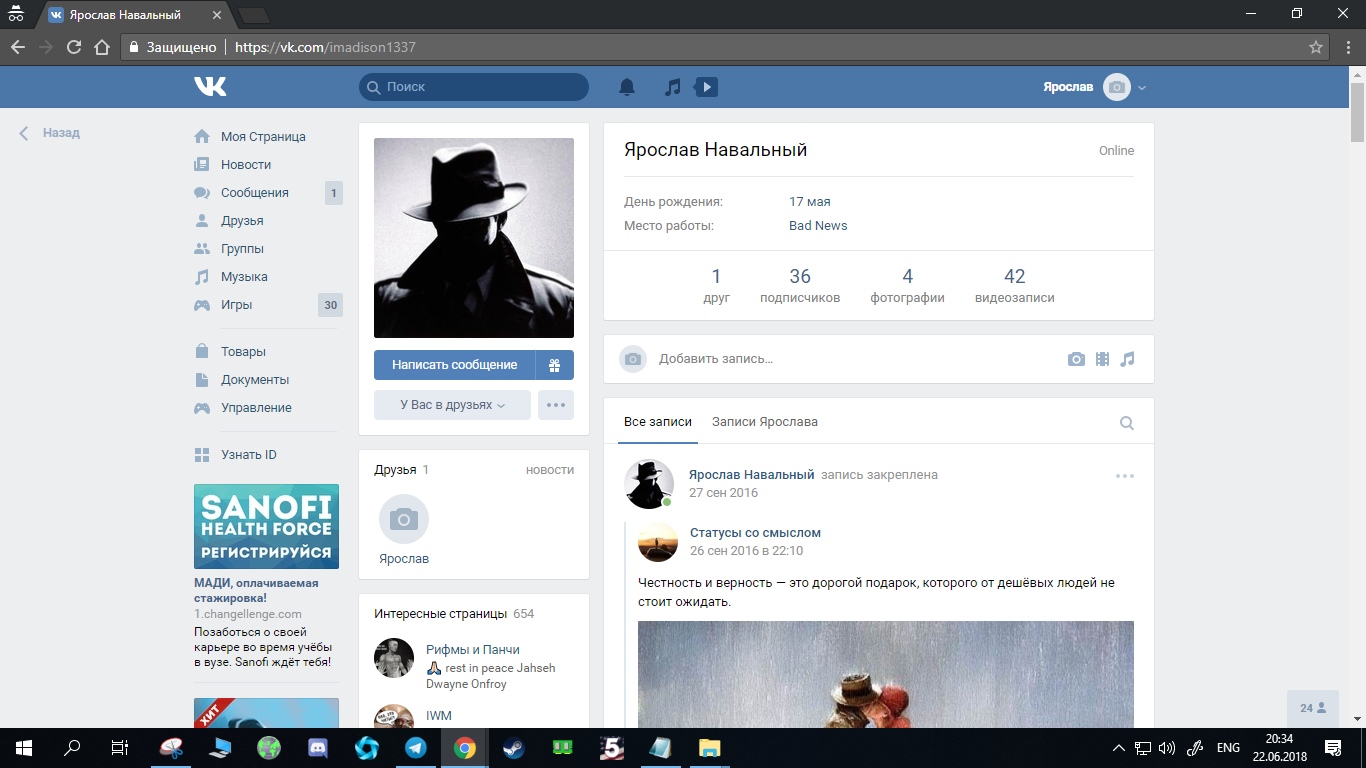
Task: Click the gift icon next to message button
Action: [x=554, y=365]
